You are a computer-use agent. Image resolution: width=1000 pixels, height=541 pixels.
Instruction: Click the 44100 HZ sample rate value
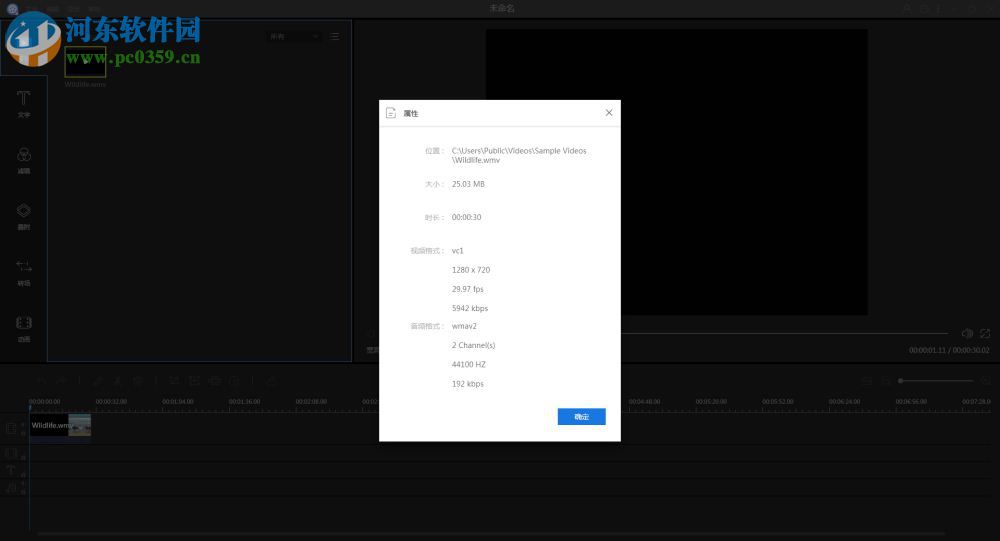(468, 364)
